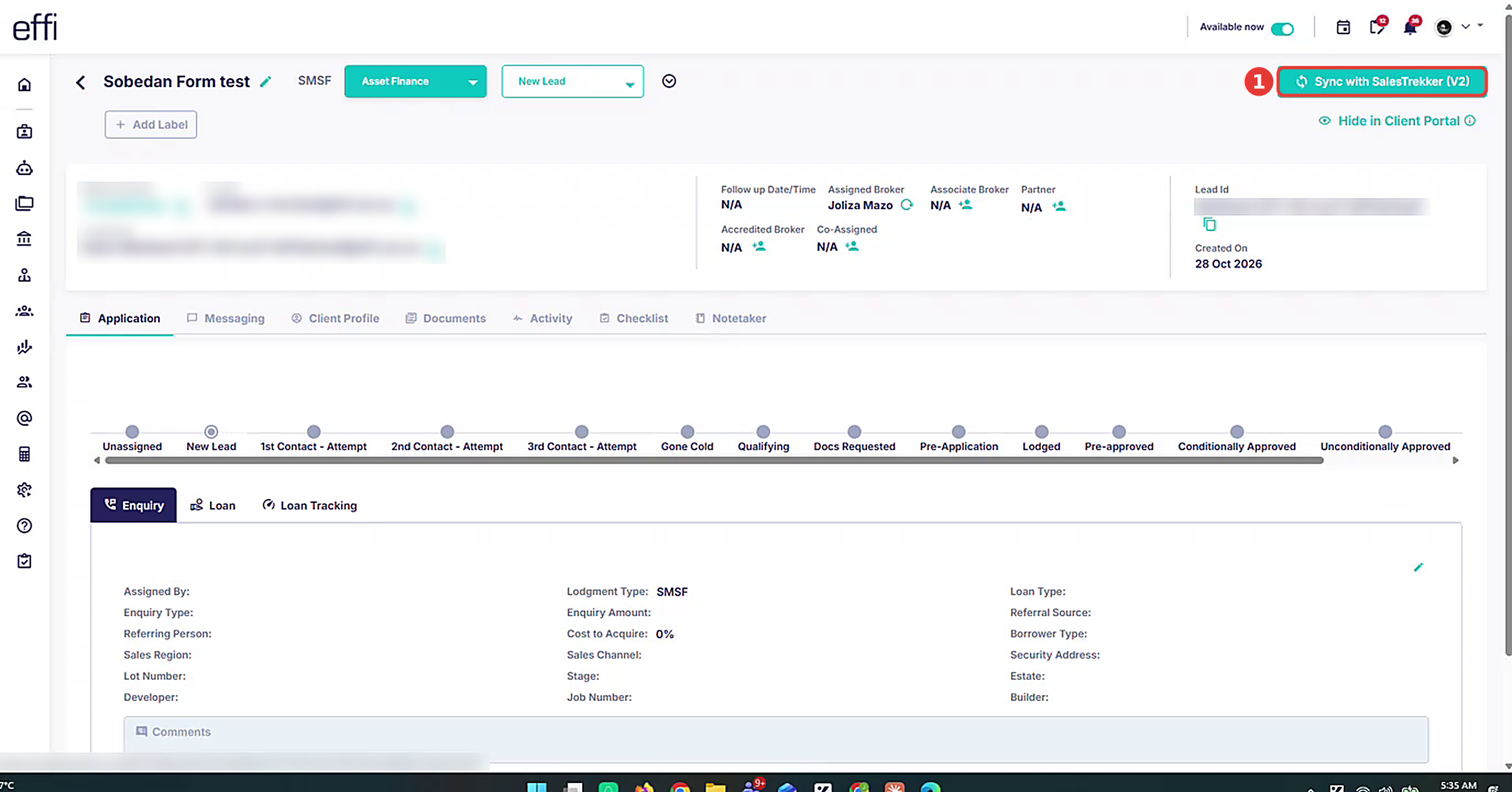Viewport: 1512px width, 792px height.
Task: Open the help question mark sidebar icon
Action: click(24, 526)
